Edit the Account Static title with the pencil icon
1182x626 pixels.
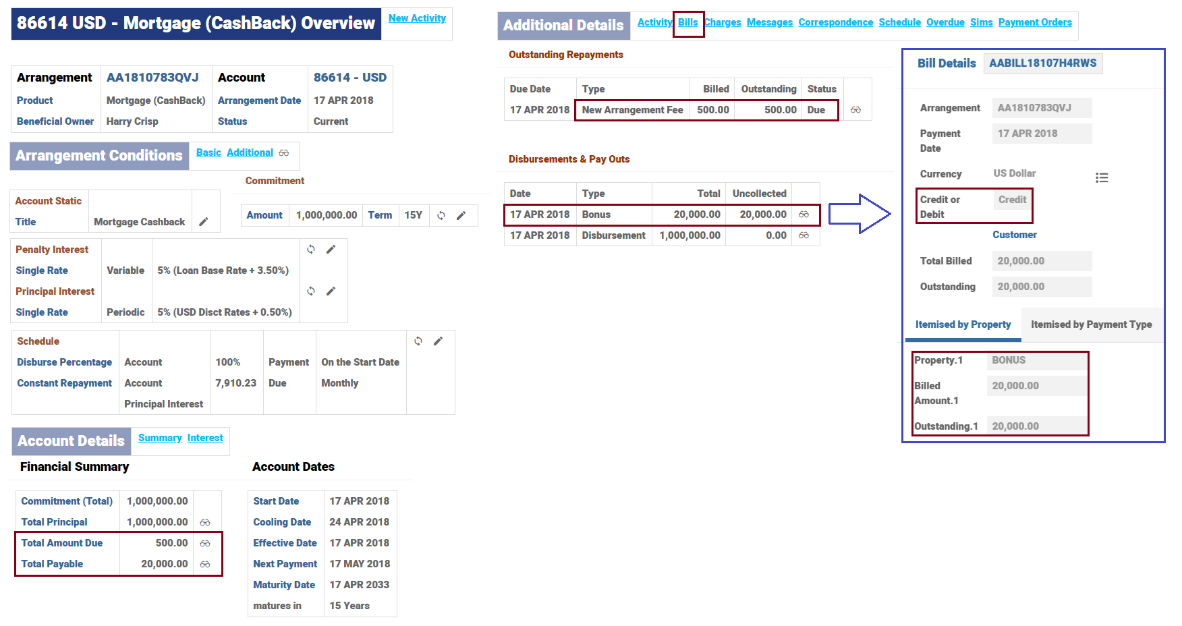click(x=204, y=222)
